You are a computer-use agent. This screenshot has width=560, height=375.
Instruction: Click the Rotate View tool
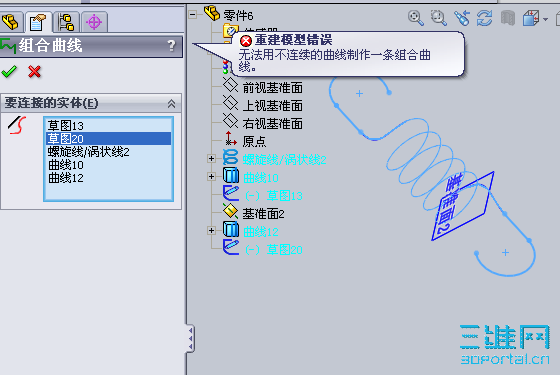pos(484,18)
